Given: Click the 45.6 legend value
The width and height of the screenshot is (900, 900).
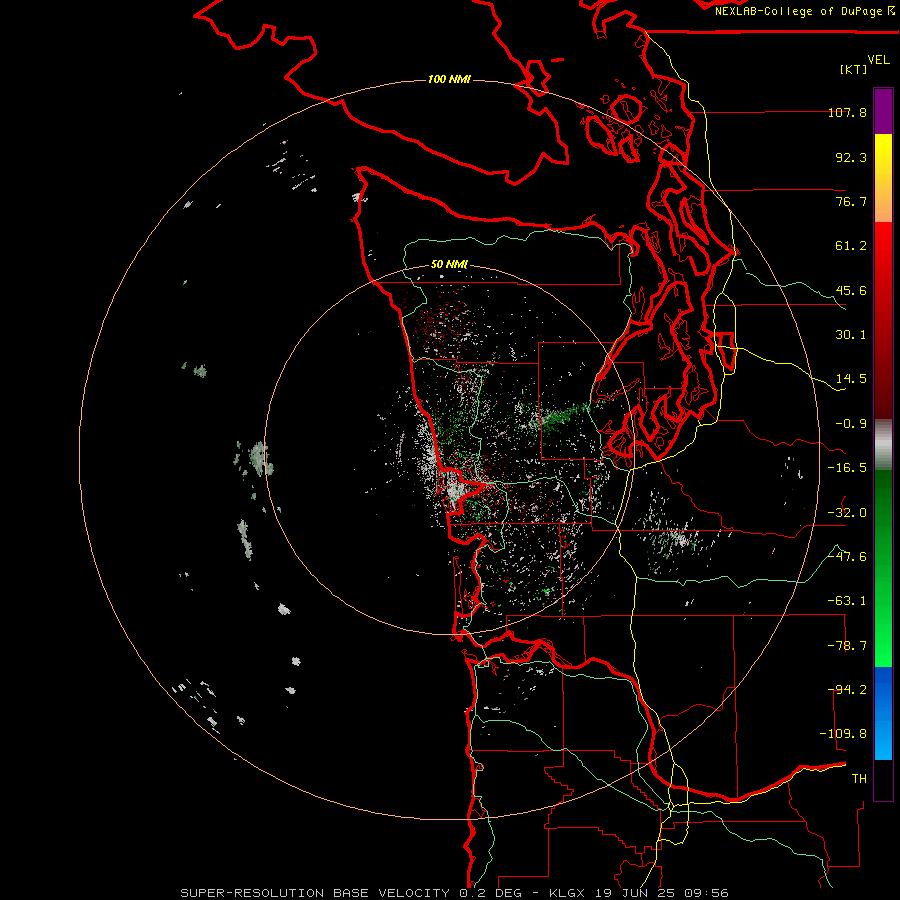Looking at the screenshot, I should click(851, 290).
